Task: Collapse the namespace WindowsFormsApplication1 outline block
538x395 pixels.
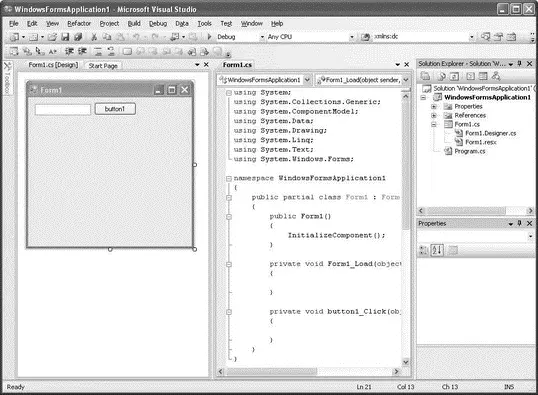Action: tap(229, 178)
